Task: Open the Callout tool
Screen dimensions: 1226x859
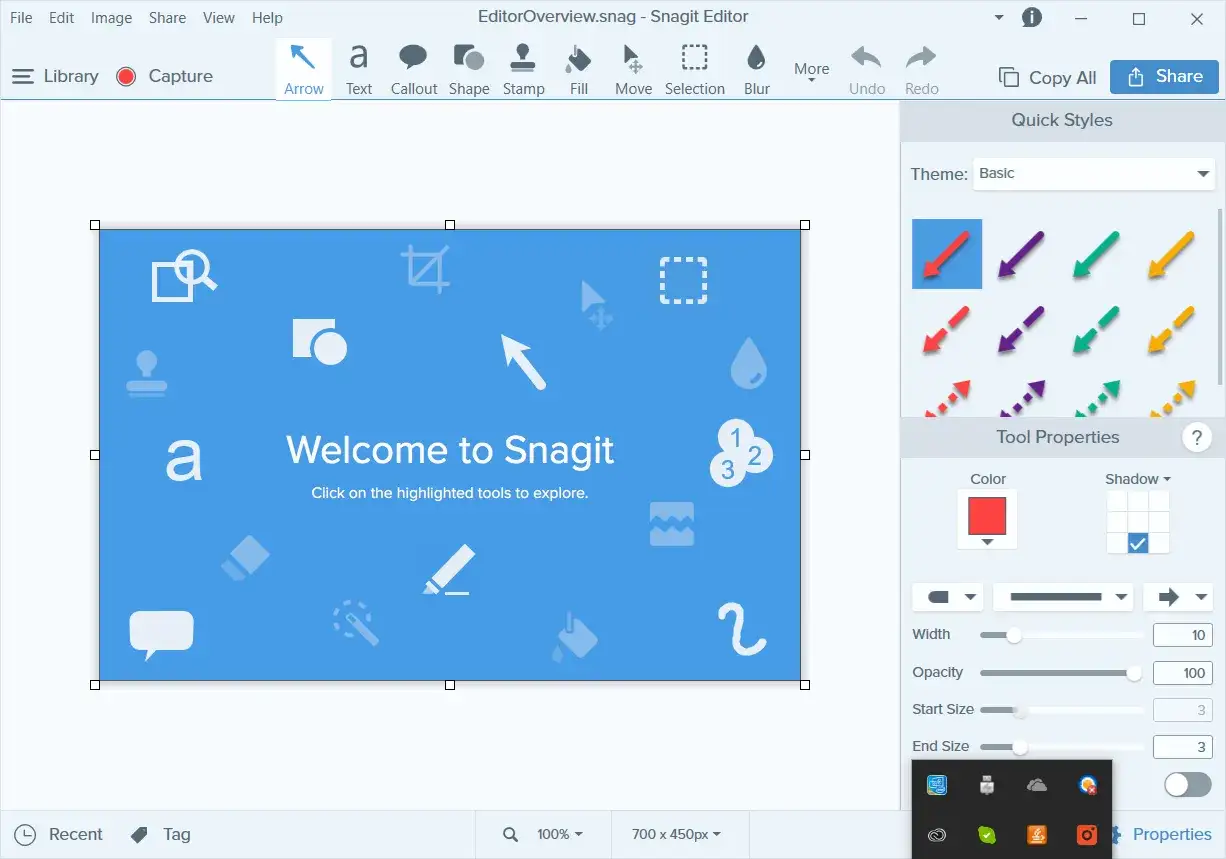Action: (x=413, y=67)
